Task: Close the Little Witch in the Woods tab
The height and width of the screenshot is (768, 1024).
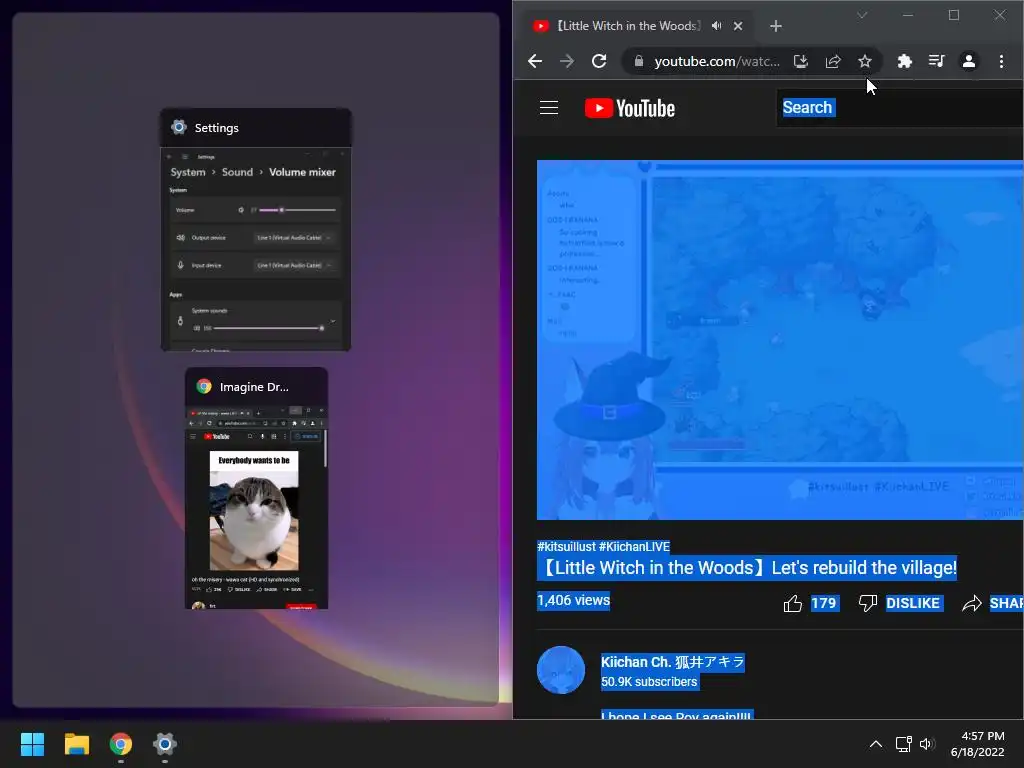Action: point(738,26)
